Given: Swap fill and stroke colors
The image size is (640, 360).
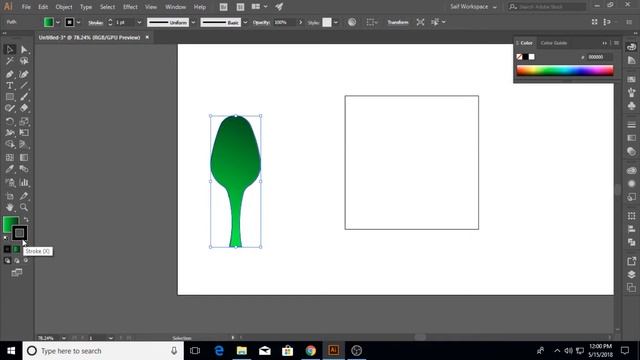Looking at the screenshot, I should [26, 220].
